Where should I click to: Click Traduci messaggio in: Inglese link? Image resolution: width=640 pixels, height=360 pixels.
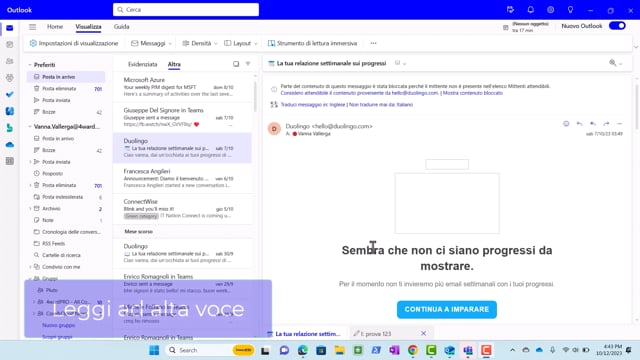click(x=313, y=104)
